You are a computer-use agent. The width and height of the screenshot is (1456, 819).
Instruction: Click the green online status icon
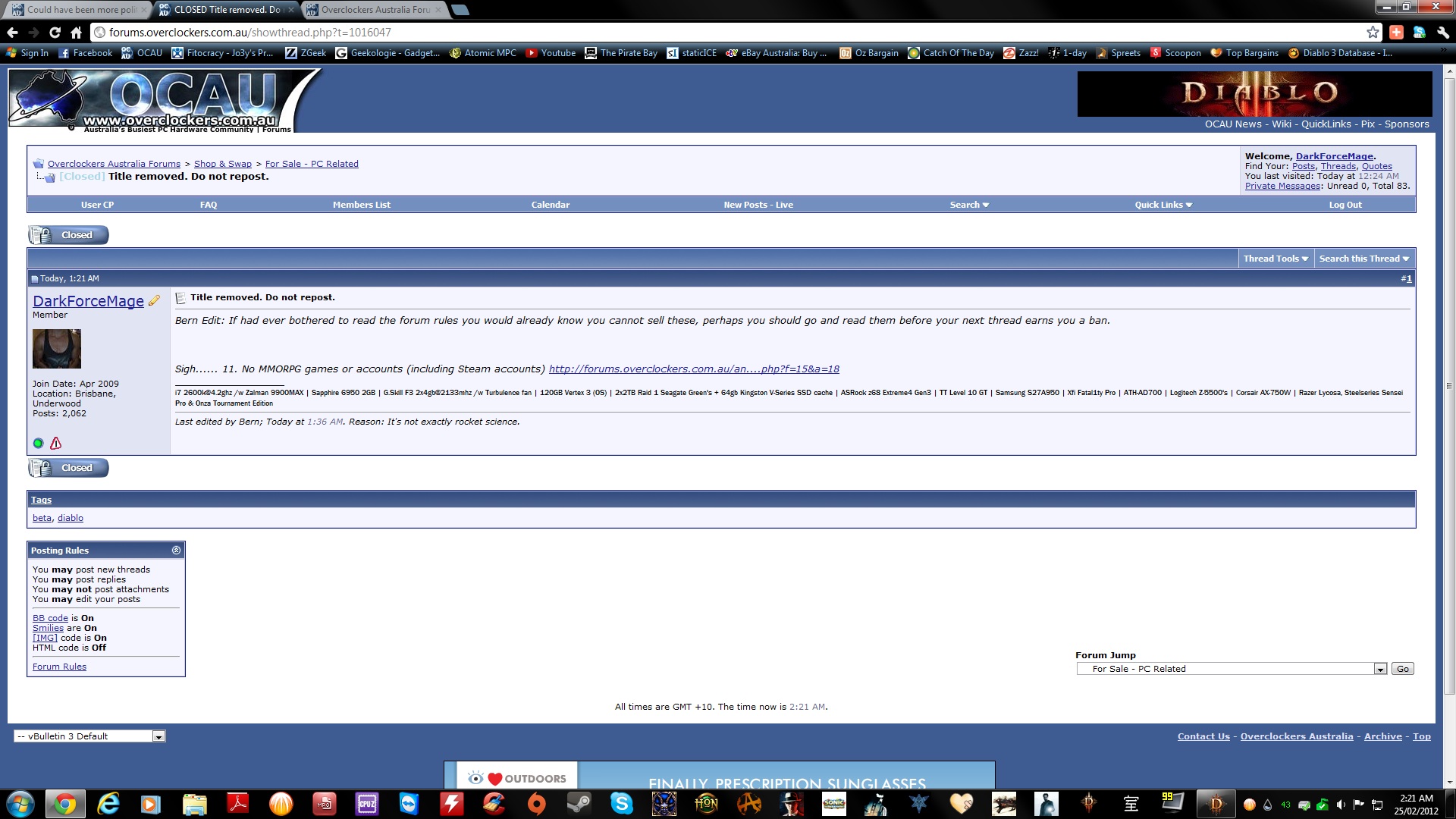[38, 444]
